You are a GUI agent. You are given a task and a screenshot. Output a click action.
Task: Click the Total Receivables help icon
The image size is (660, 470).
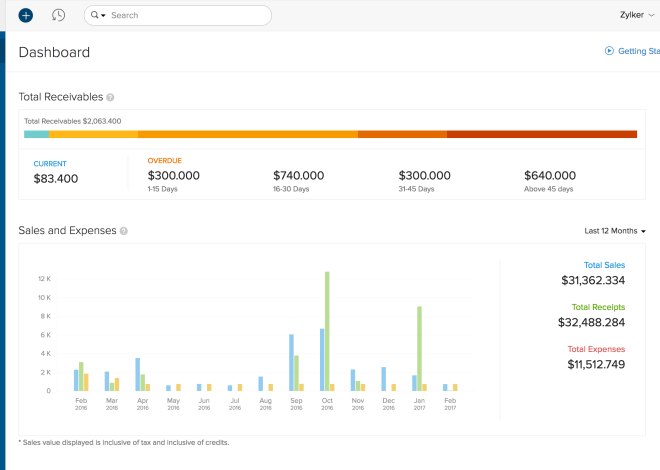click(x=110, y=97)
